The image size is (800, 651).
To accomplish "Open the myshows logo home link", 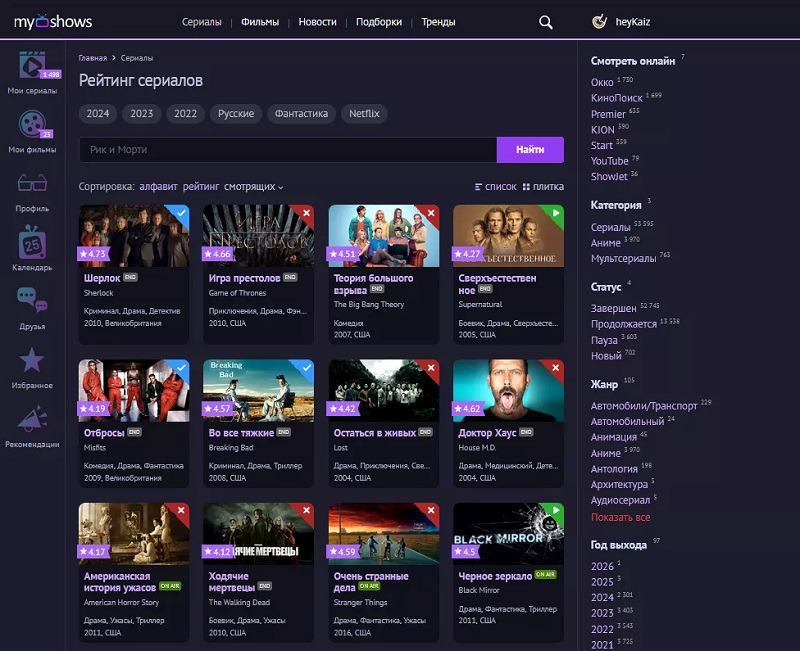I will pyautogui.click(x=53, y=21).
